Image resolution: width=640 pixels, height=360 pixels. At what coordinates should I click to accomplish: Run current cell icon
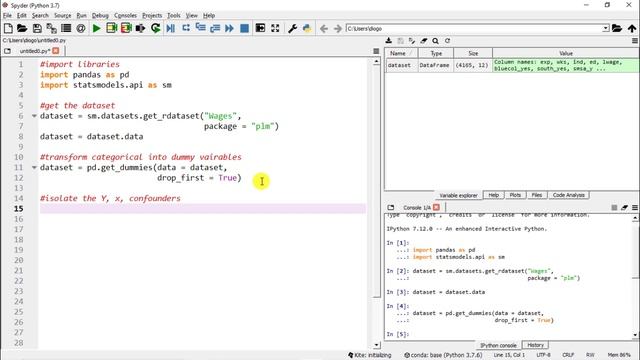coord(111,28)
